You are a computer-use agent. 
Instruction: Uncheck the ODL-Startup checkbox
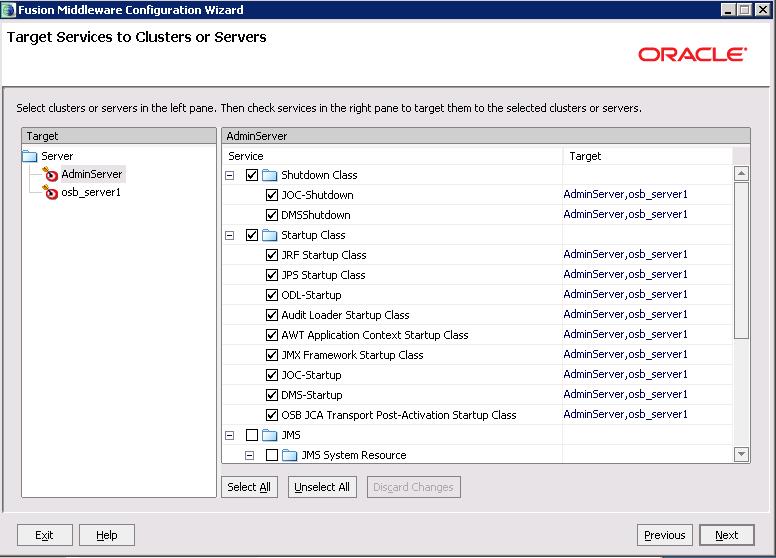tap(272, 295)
